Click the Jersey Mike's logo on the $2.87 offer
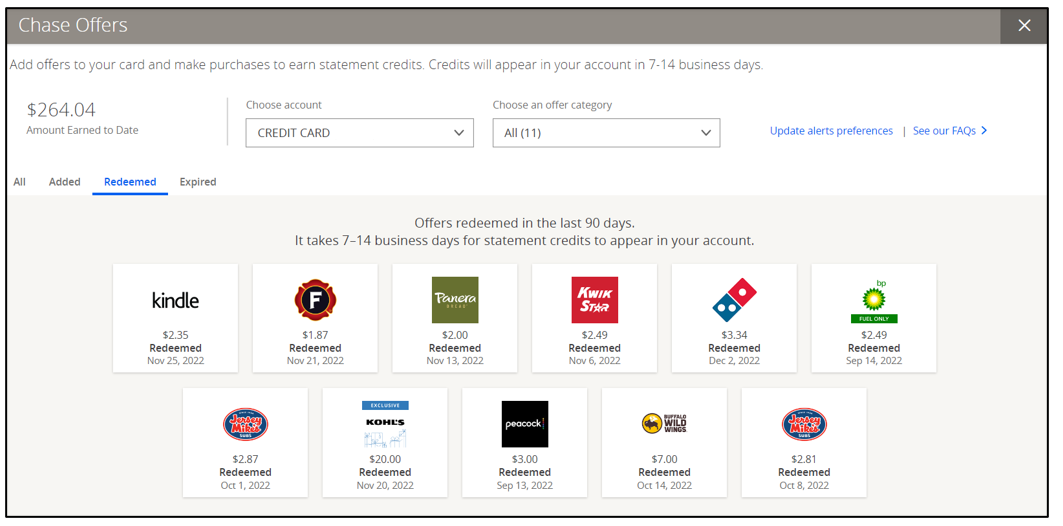1063x526 pixels. [245, 424]
